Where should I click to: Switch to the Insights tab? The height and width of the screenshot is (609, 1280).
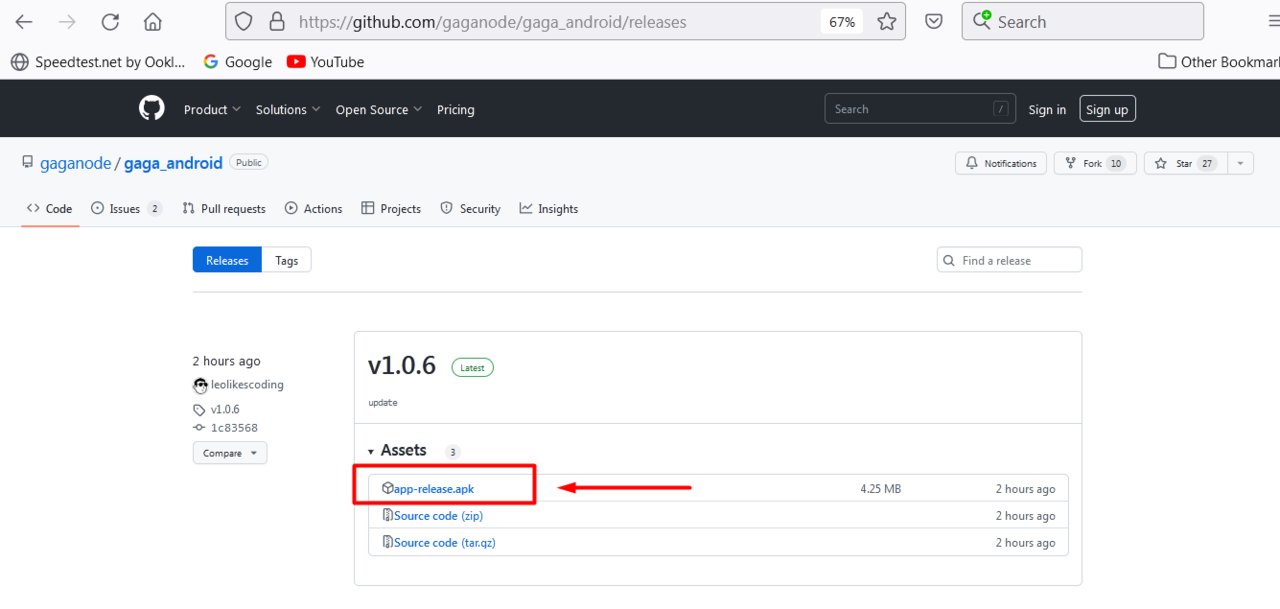coord(549,209)
